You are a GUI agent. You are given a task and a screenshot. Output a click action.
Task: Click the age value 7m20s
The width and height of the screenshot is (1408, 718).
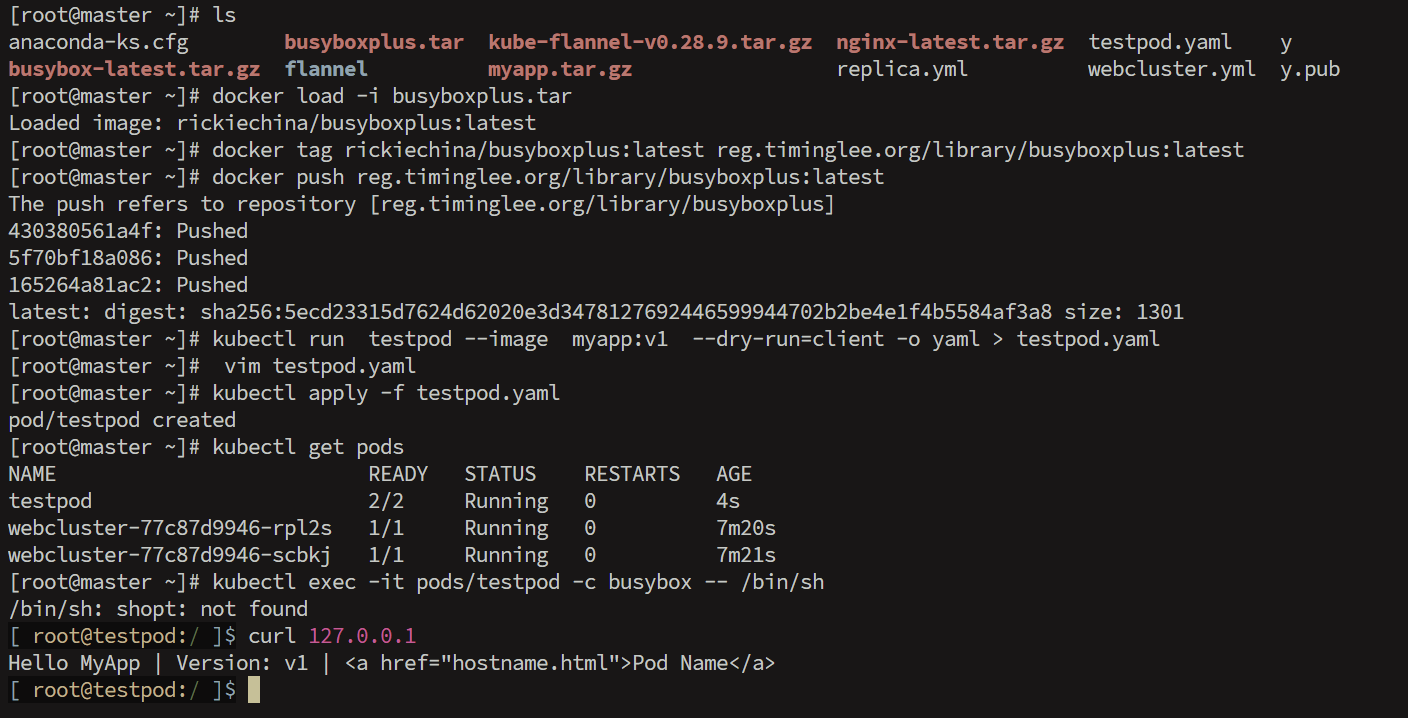[746, 528]
